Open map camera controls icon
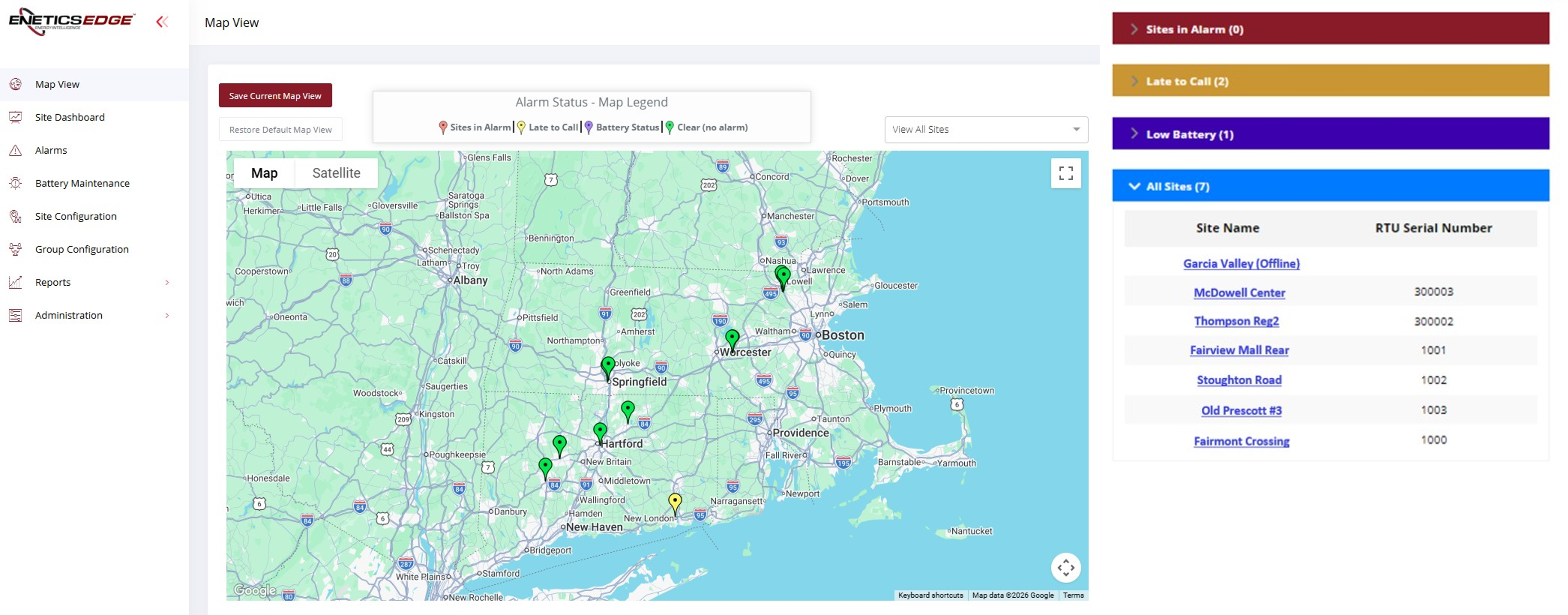The image size is (1568, 615). coord(1065,568)
